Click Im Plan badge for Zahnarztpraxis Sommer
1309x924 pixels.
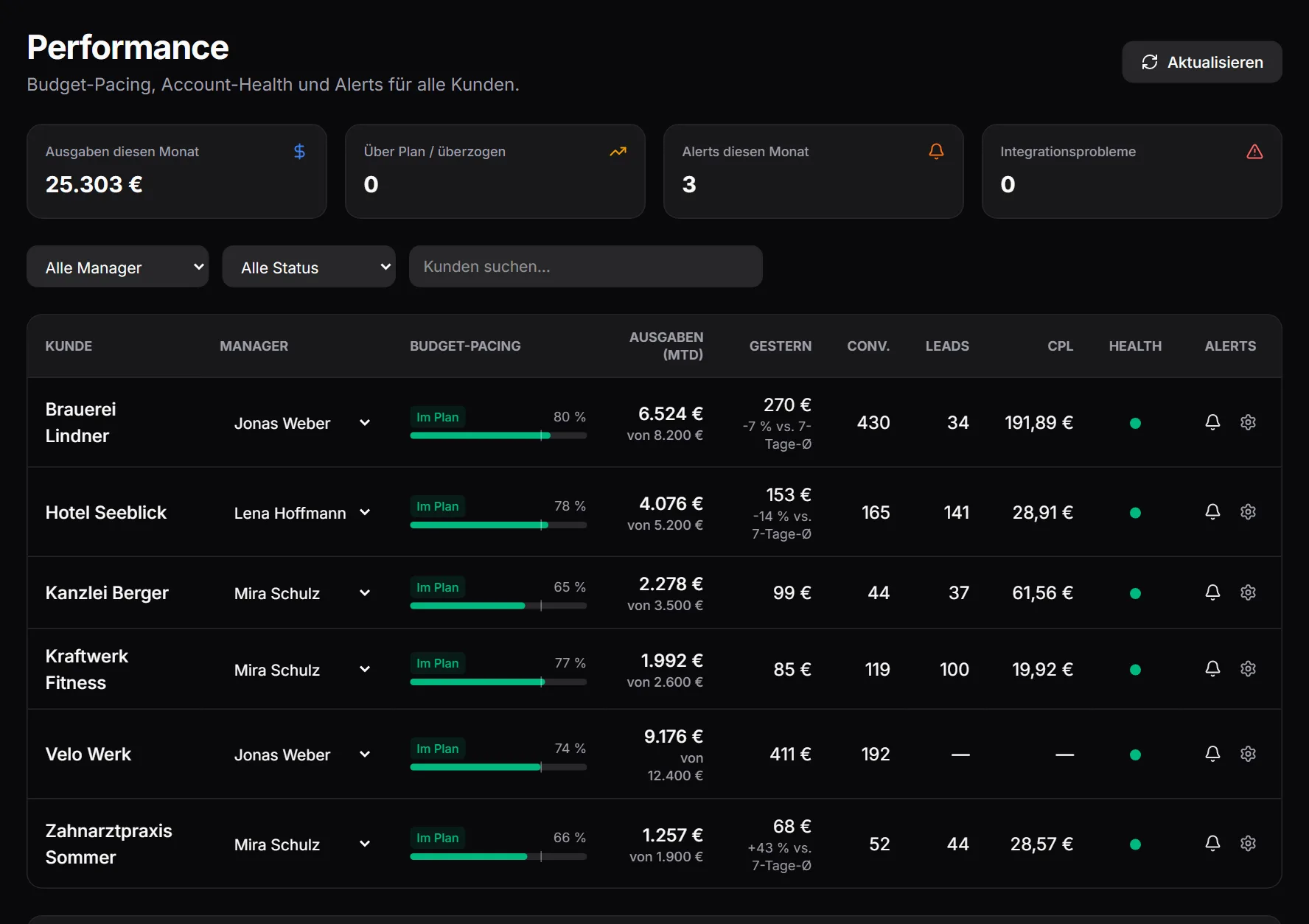pyautogui.click(x=437, y=838)
